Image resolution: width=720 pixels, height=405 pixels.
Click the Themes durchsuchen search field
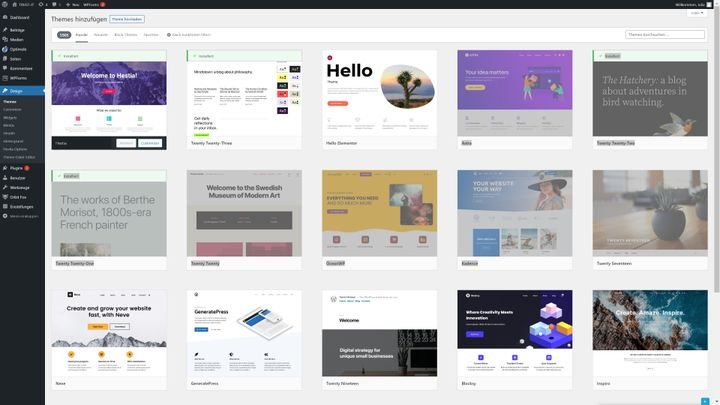(665, 34)
